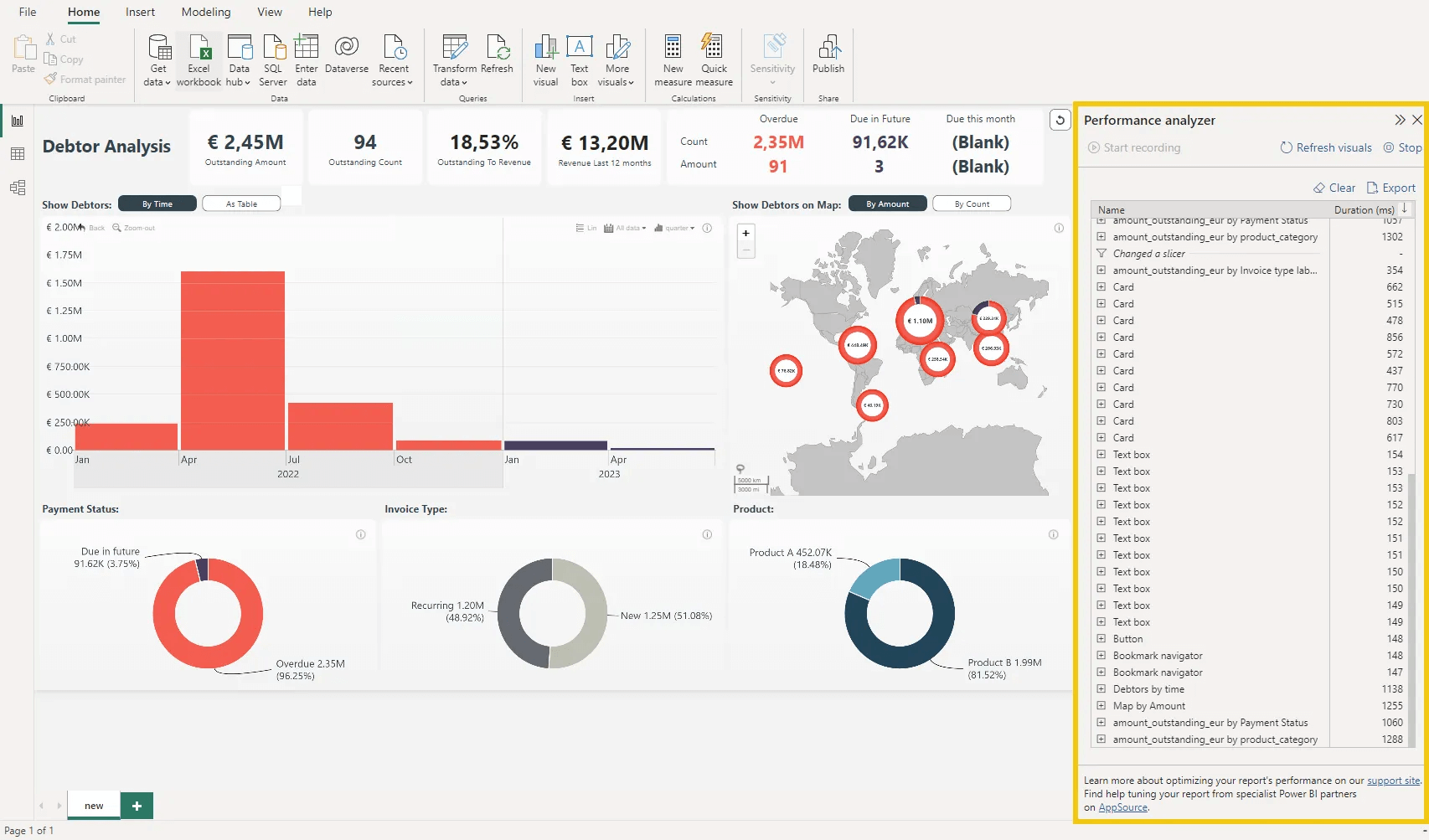Viewport: 1429px width, 840px height.
Task: Insert a new visual on the report
Action: [x=545, y=59]
